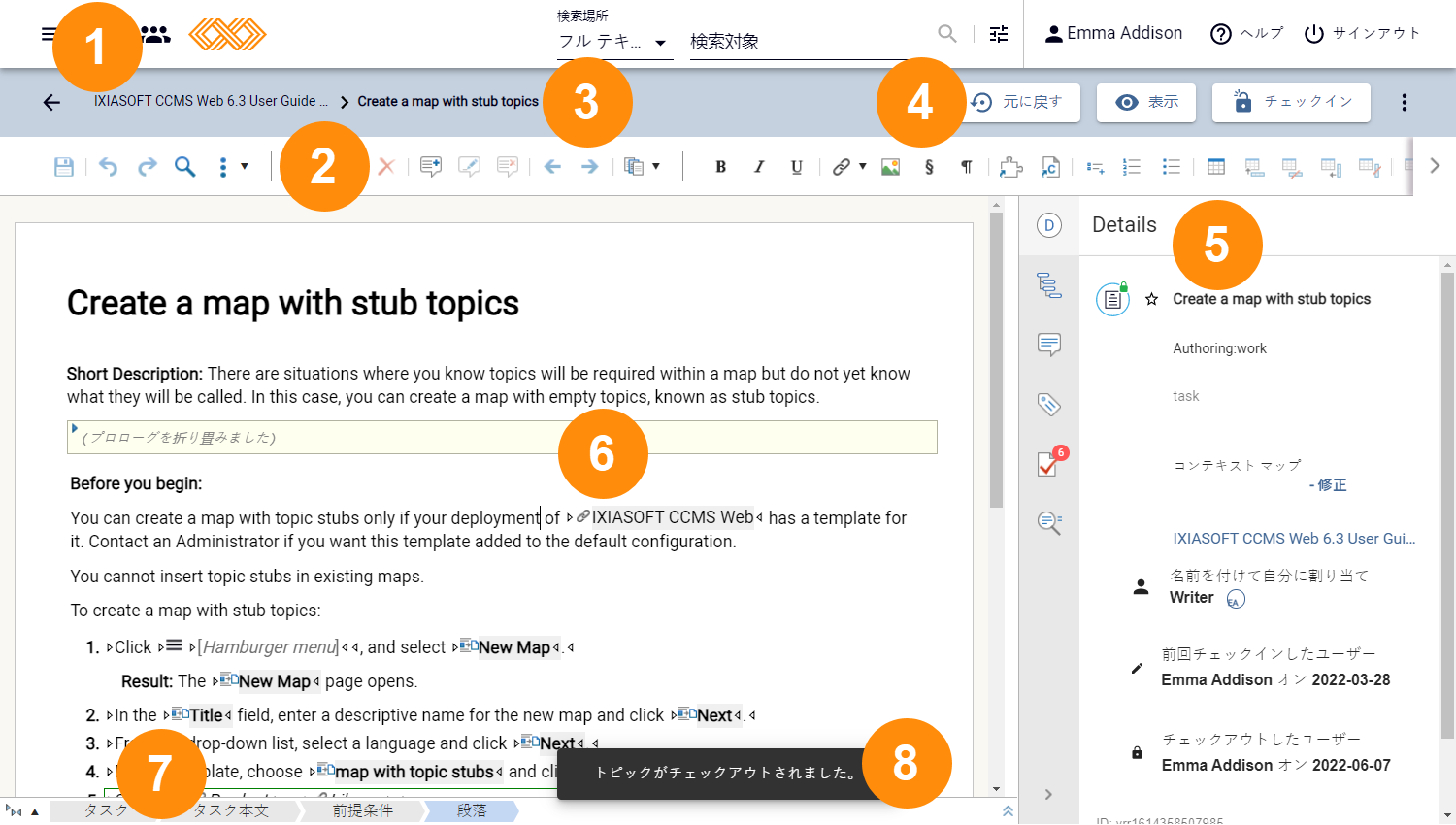Viewport: 1456px width, 825px height.
Task: Open the vertical three-dot actions menu
Action: [1405, 102]
